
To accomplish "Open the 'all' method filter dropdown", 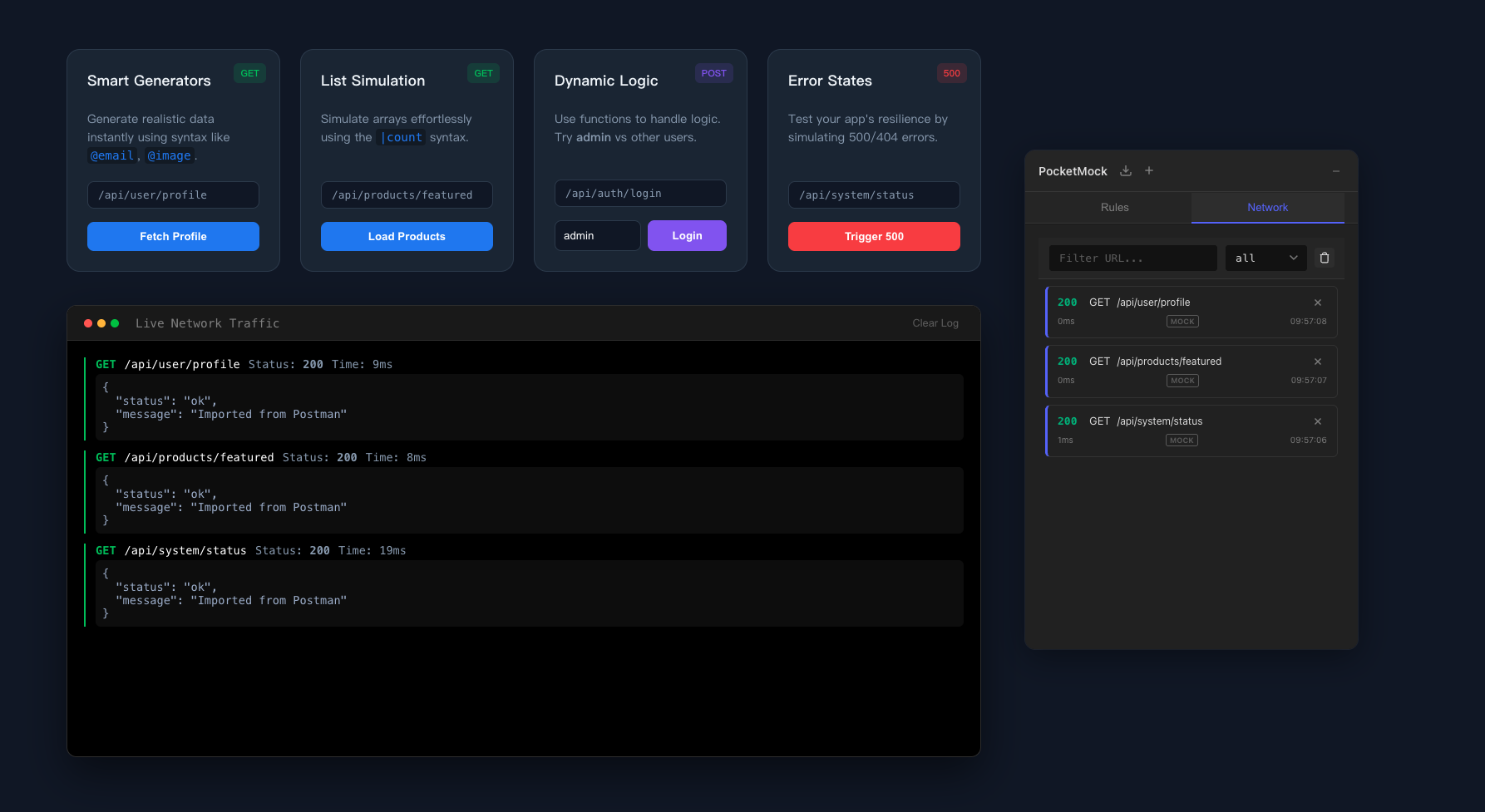I will click(x=1265, y=258).
